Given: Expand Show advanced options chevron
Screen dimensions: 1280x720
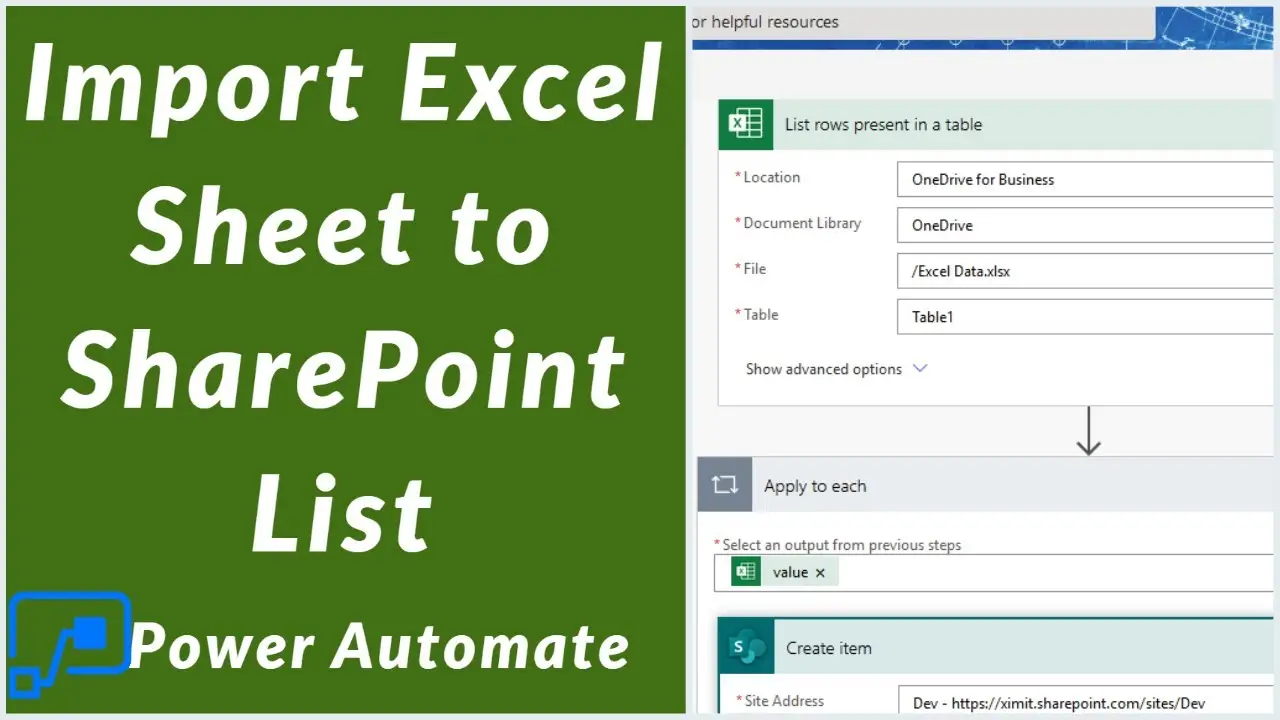Looking at the screenshot, I should coord(921,368).
